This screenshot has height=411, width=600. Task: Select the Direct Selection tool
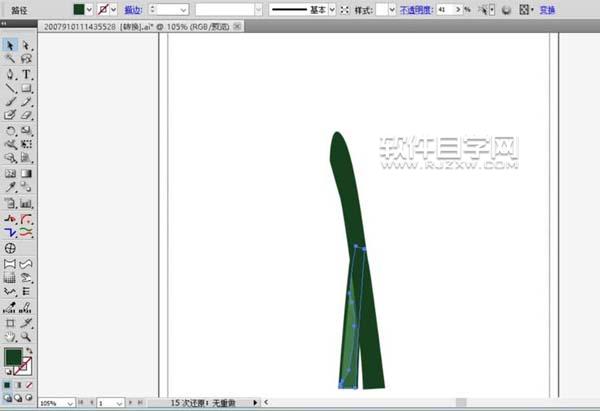point(26,45)
